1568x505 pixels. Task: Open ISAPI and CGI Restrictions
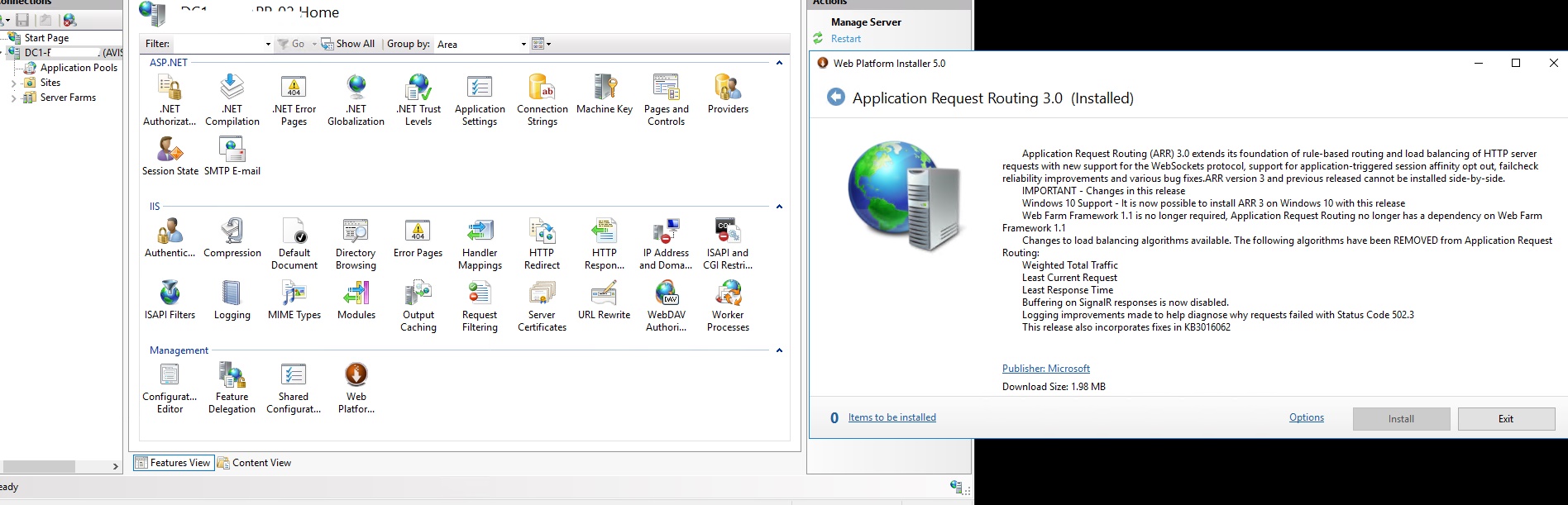pos(728,244)
